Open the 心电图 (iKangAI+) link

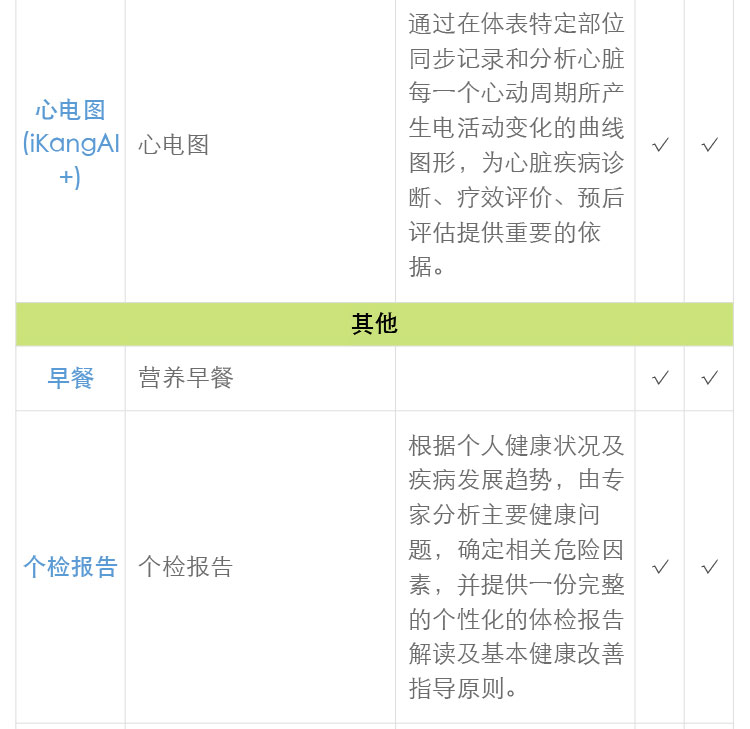70,144
